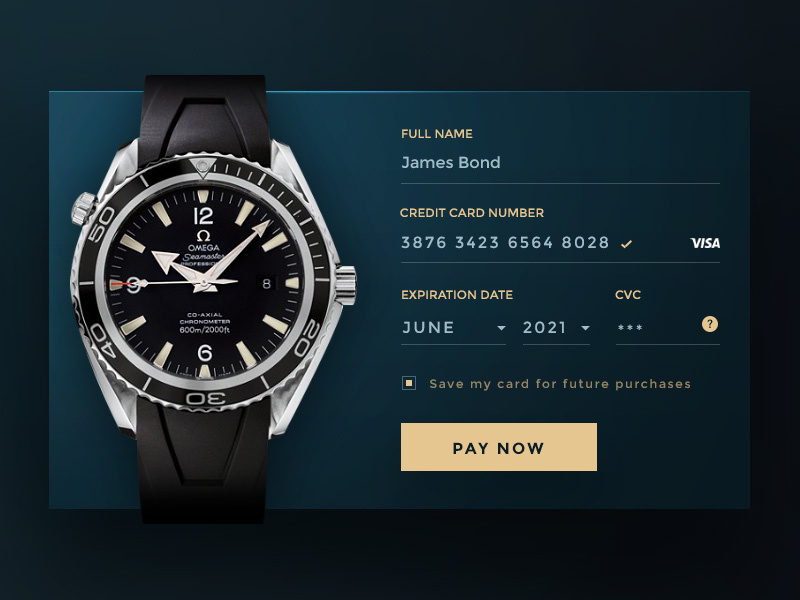Screen dimensions: 800x600
Task: Click the CREDIT CARD NUMBER label
Action: click(x=472, y=213)
